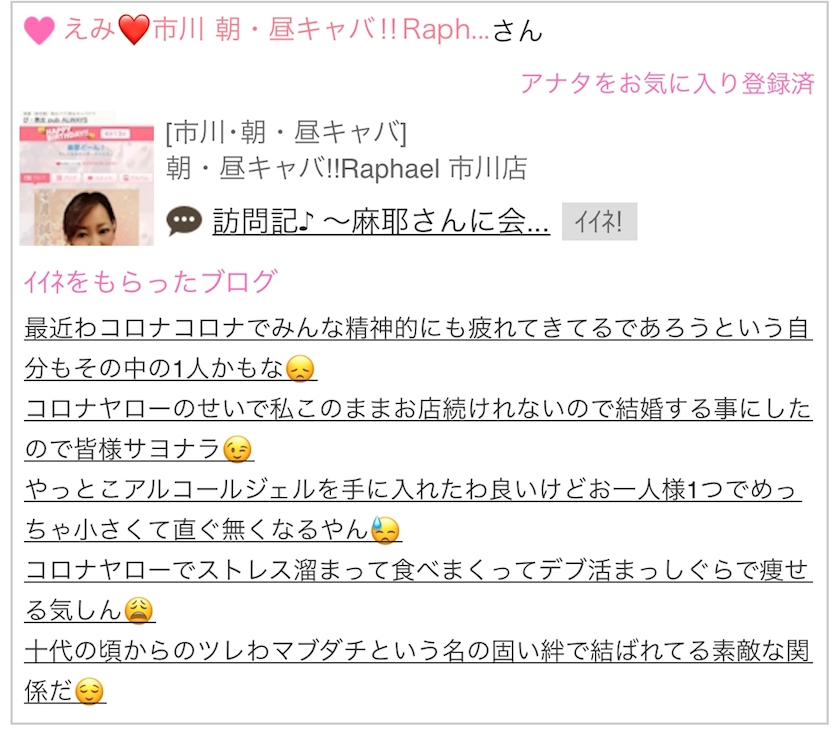Click shop name 朝・昼キャバ!!Raphael 市川店
Viewport: 840px width, 733px height.
coord(346,168)
